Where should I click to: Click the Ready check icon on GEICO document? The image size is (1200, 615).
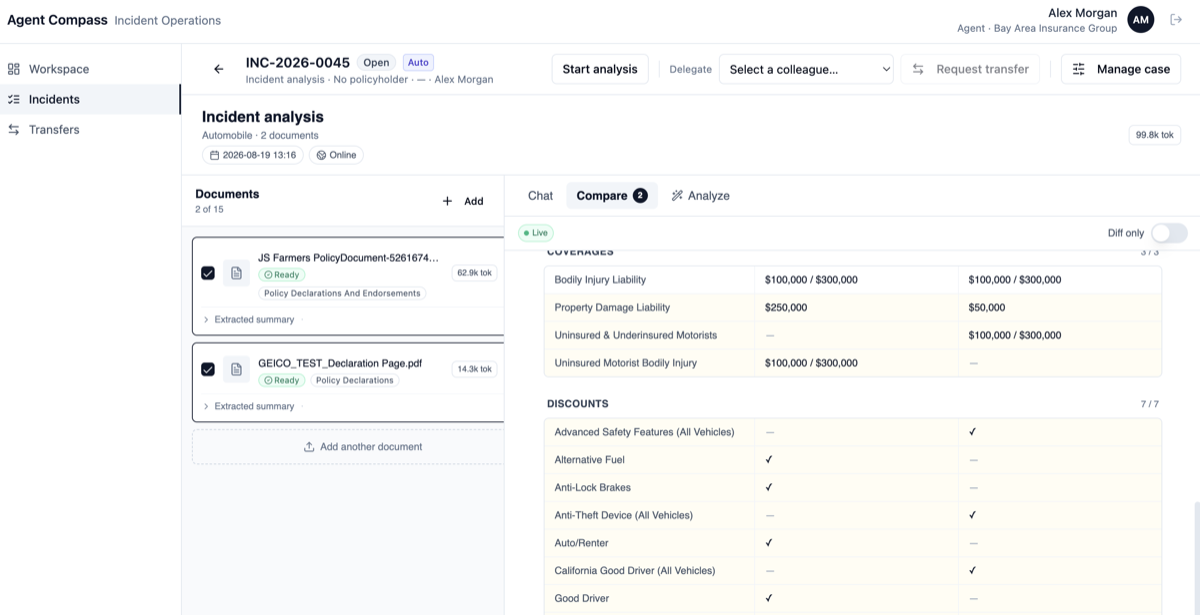click(268, 380)
